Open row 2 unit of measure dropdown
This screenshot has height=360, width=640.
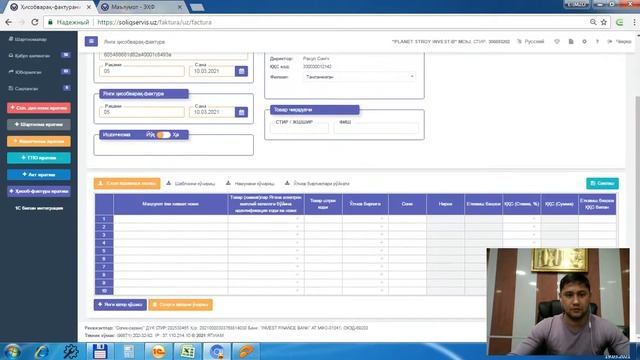pos(382,227)
